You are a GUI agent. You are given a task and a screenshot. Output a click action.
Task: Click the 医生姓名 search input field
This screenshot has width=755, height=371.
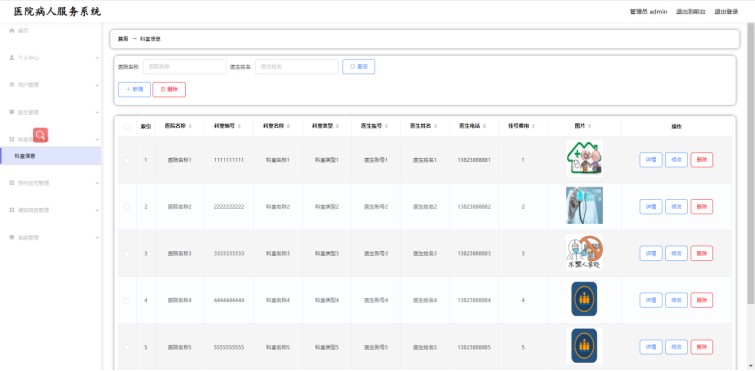point(297,67)
